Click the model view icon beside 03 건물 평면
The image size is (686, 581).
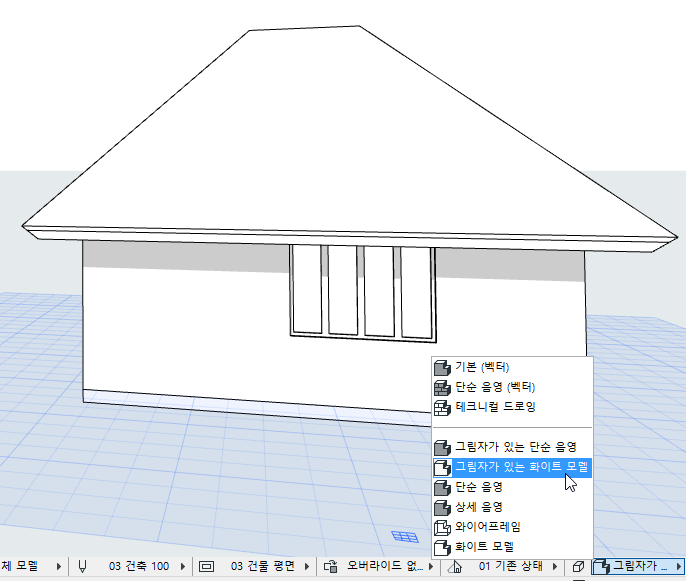coord(206,567)
